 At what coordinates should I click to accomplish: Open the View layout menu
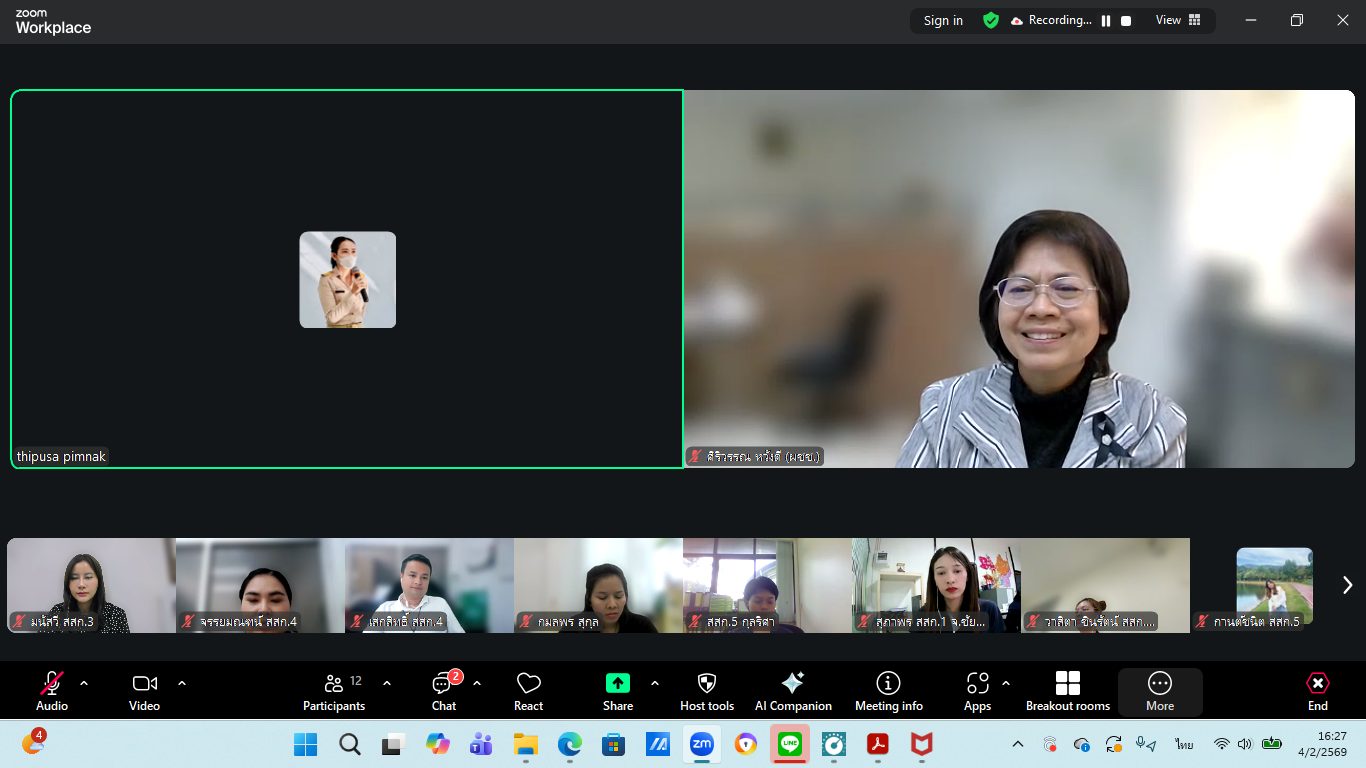pos(1178,20)
